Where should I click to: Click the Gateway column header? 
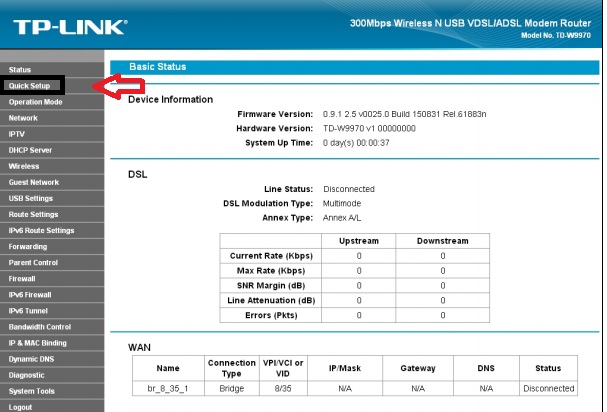point(418,368)
